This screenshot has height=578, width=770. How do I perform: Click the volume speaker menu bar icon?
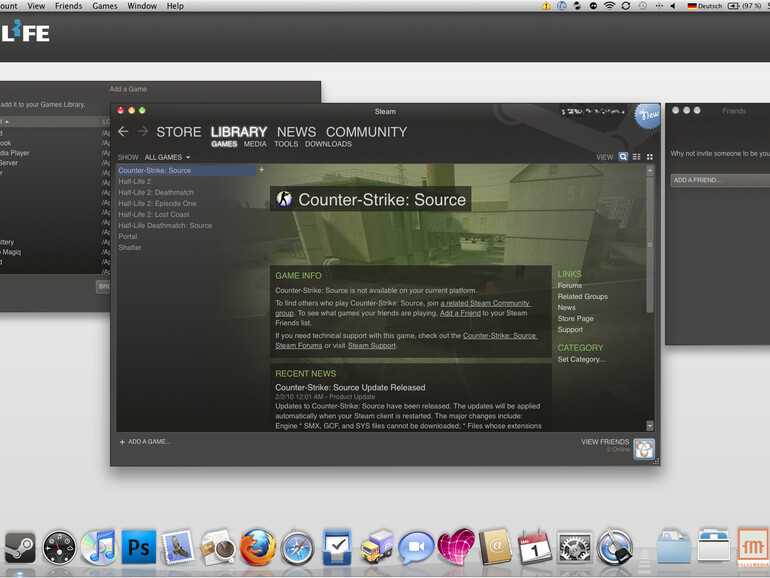[673, 6]
